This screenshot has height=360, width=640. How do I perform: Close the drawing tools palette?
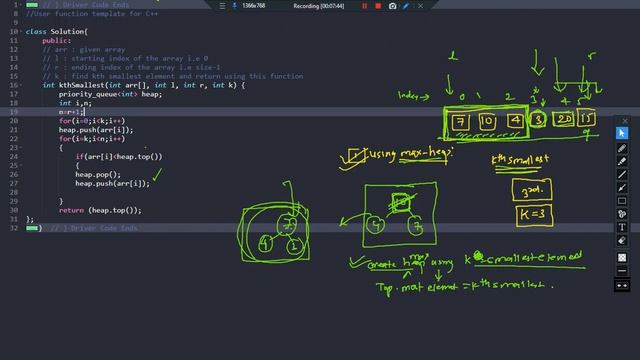[x=625, y=121]
